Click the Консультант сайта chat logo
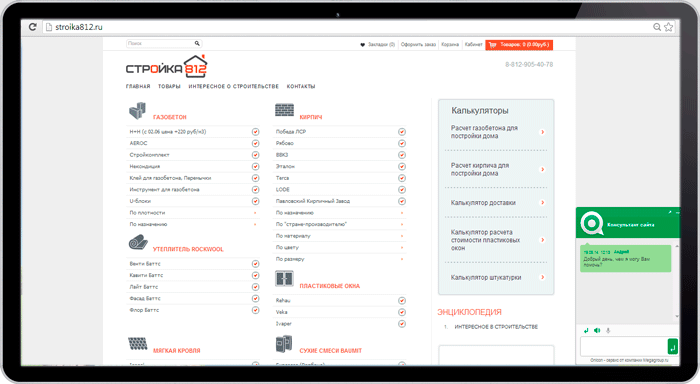The height and width of the screenshot is (384, 700). pyautogui.click(x=592, y=223)
